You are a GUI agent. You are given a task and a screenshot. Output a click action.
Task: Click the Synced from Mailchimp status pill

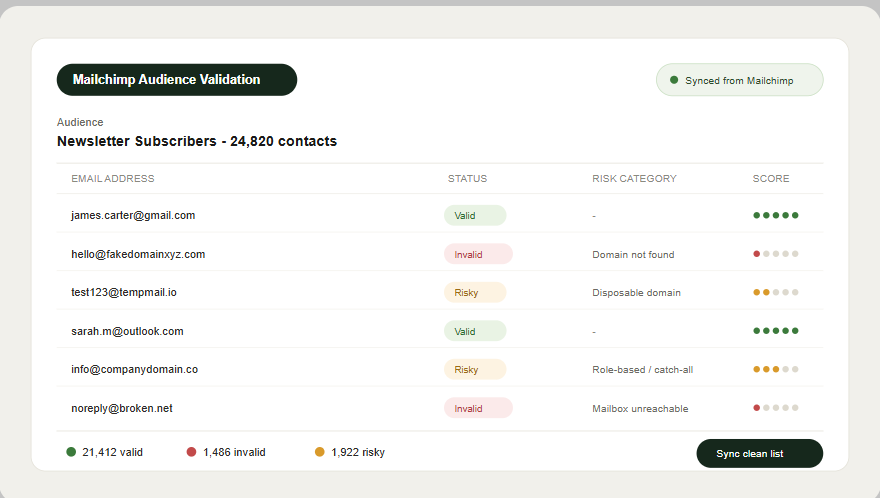(739, 80)
